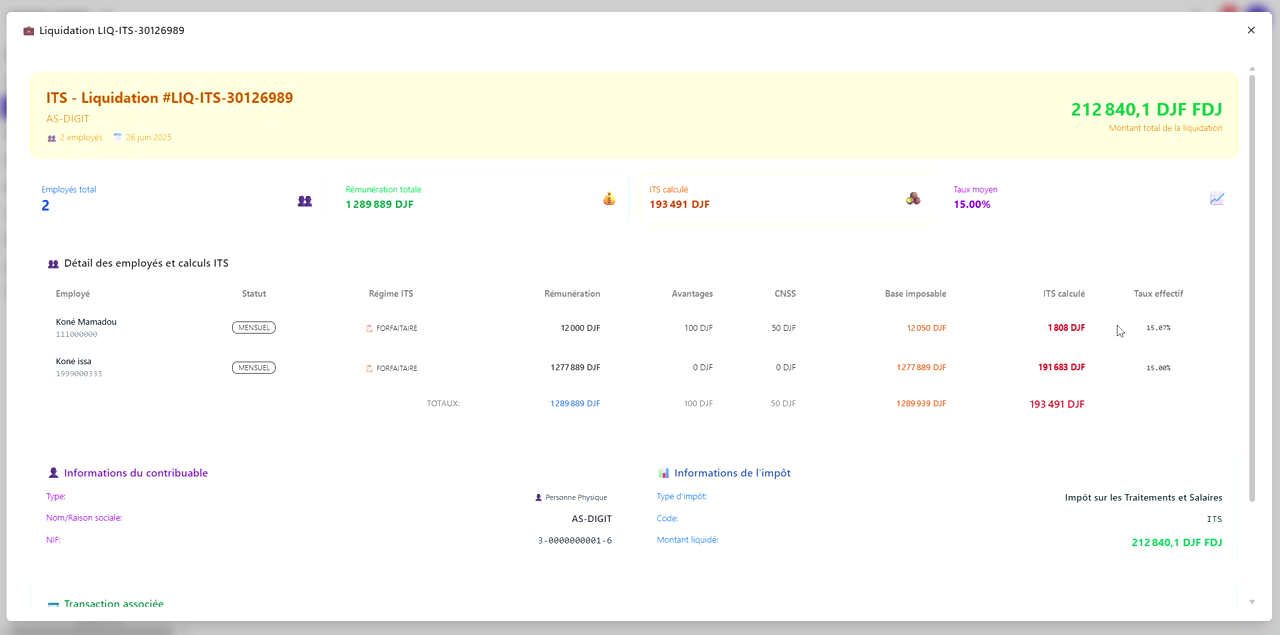Click the scroll up arrow of the dialog
Image resolution: width=1280 pixels, height=635 pixels.
[1252, 69]
